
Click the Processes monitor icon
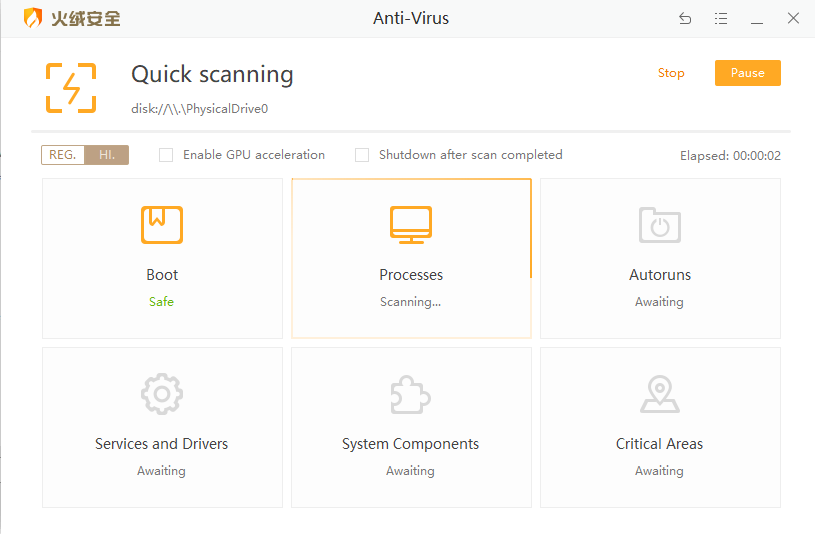(x=411, y=225)
